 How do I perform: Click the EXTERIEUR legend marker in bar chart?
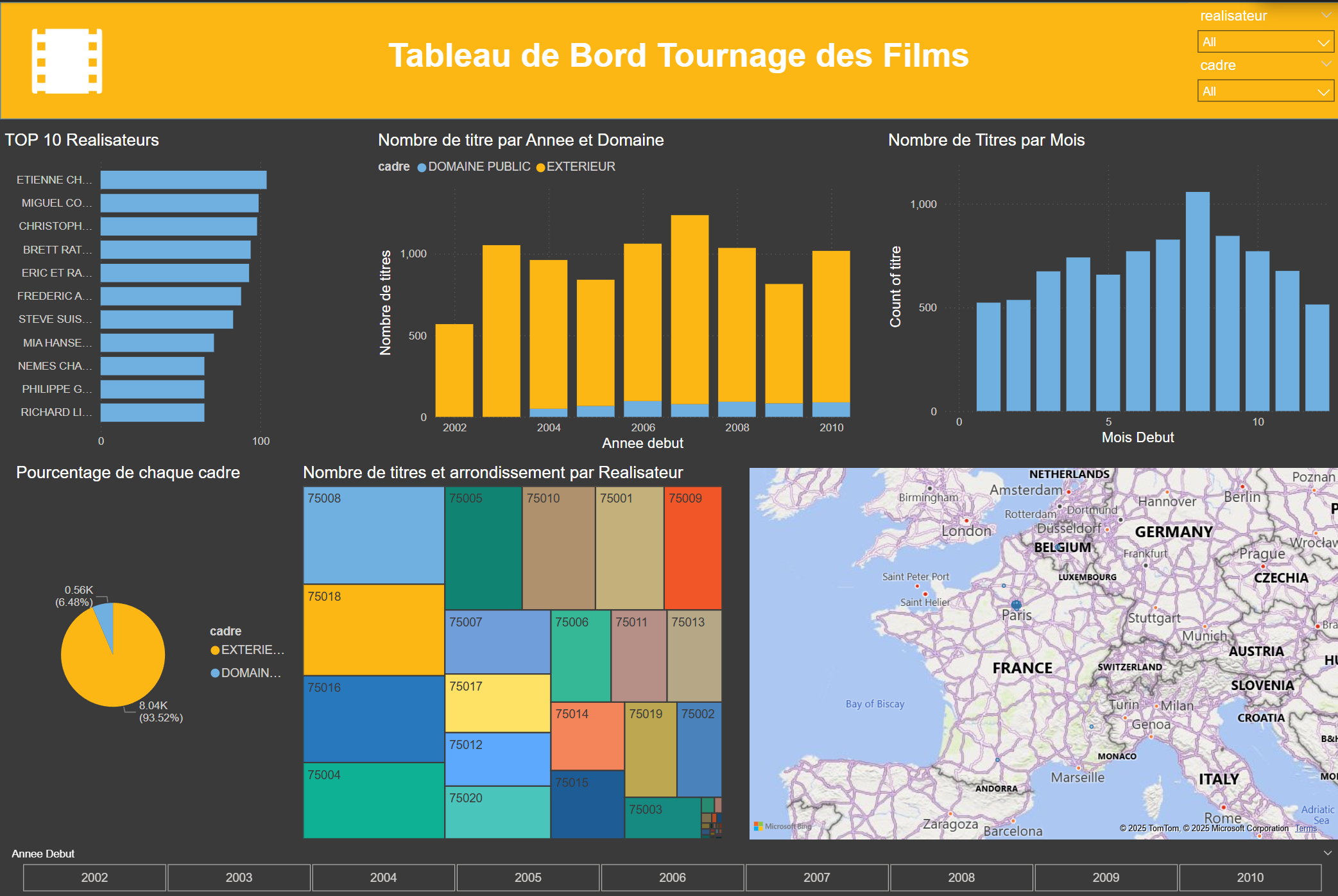point(540,168)
